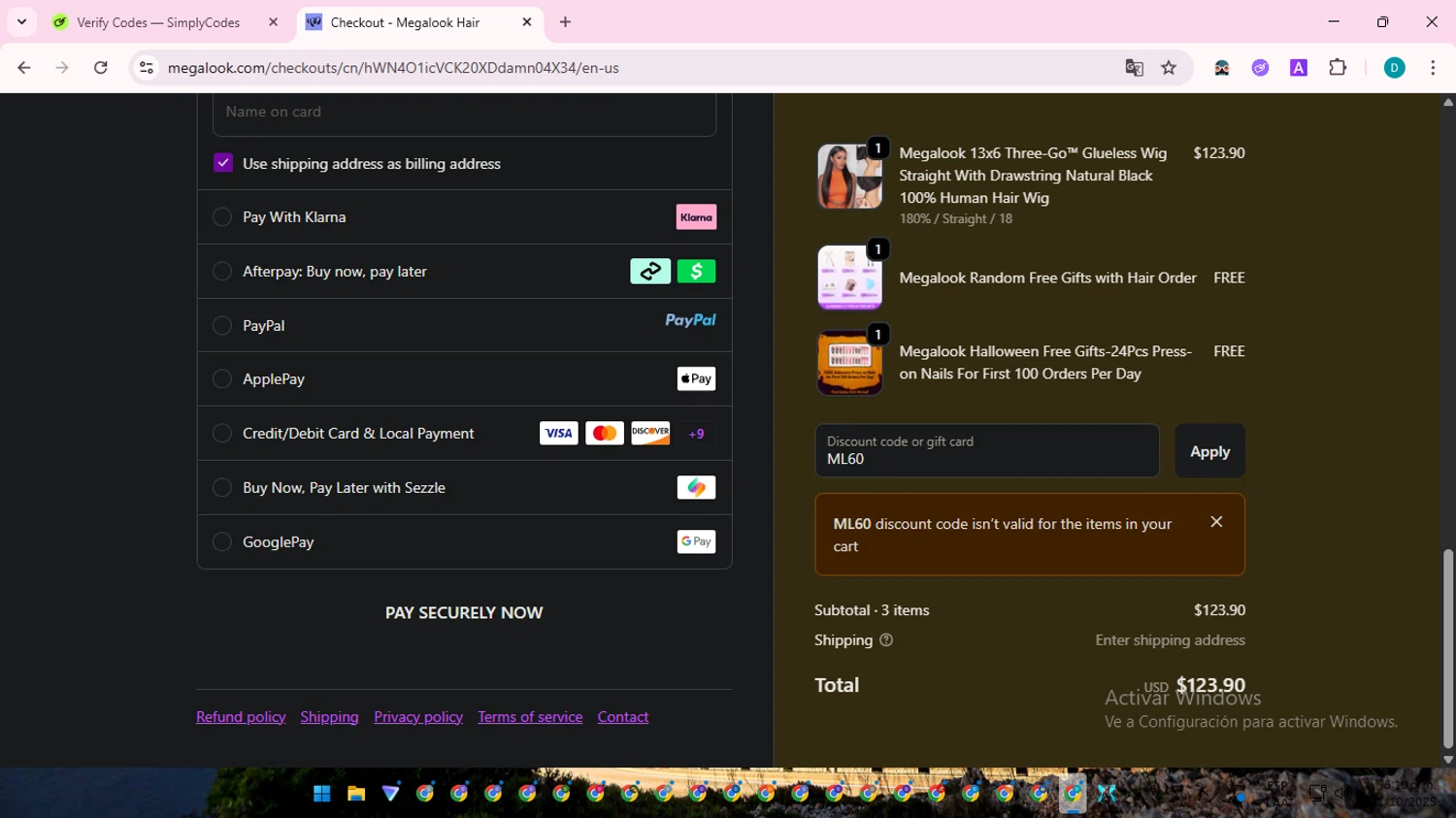Click the Glueless Wig product thumbnail
This screenshot has width=1456, height=818.
coord(849,177)
